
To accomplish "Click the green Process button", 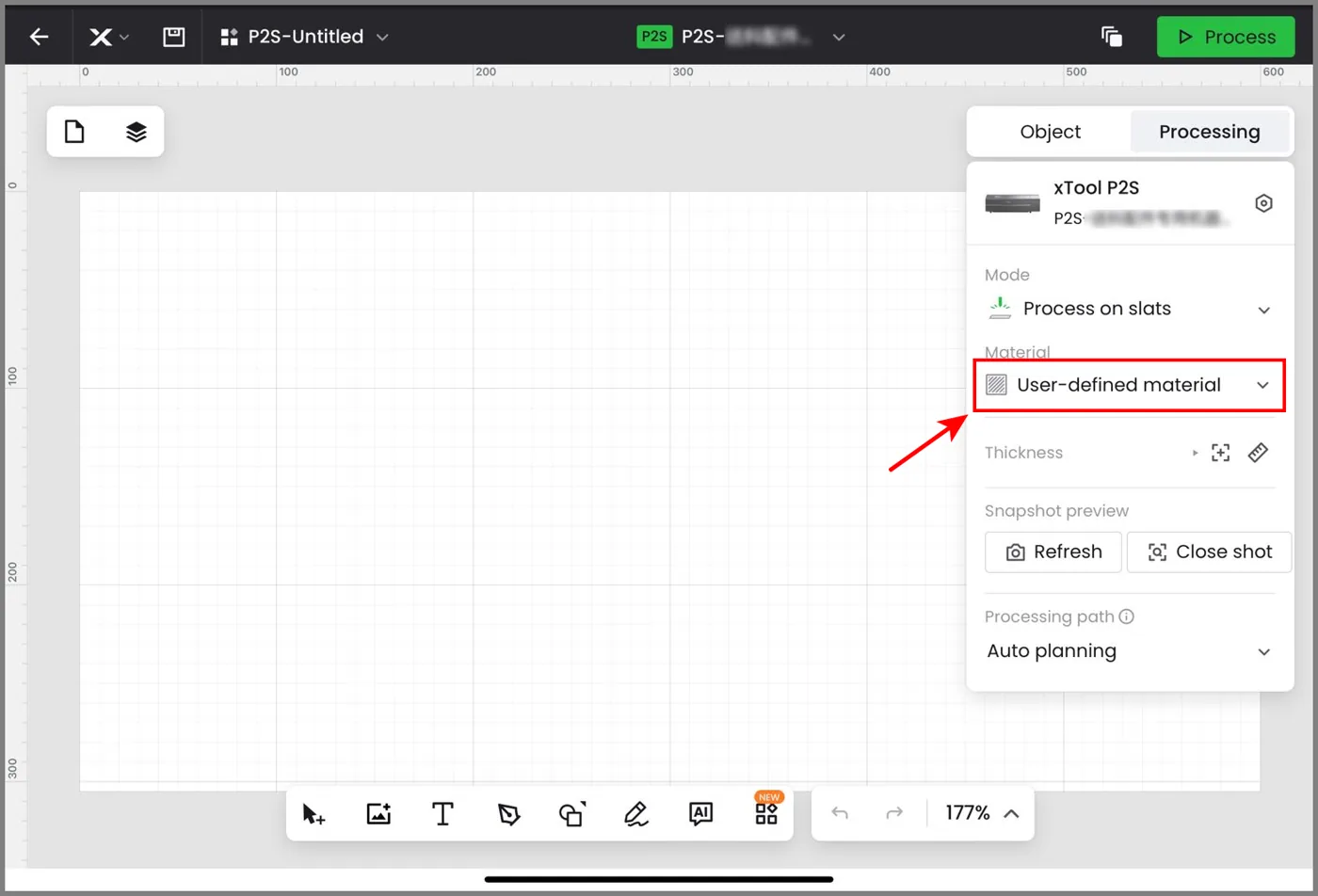I will [x=1226, y=37].
